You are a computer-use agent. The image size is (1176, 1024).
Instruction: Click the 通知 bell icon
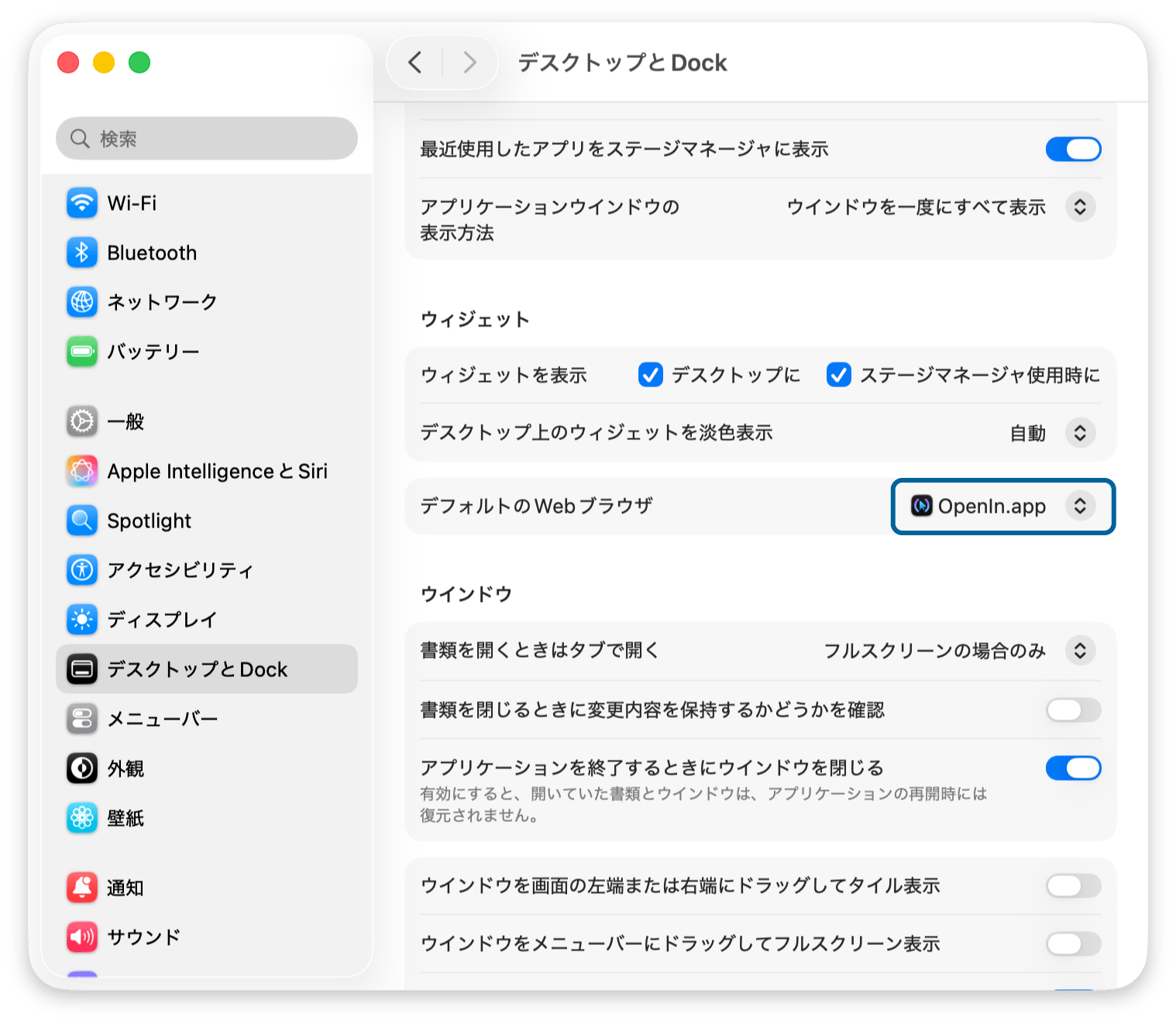tap(82, 888)
